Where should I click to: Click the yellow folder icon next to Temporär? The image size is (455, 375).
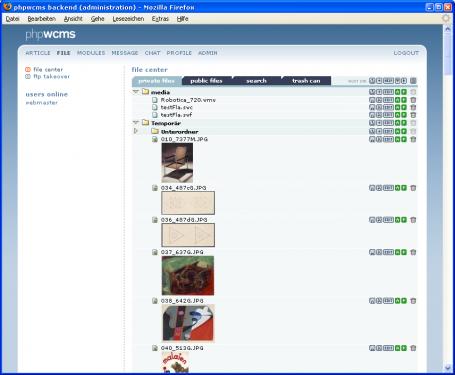click(145, 123)
